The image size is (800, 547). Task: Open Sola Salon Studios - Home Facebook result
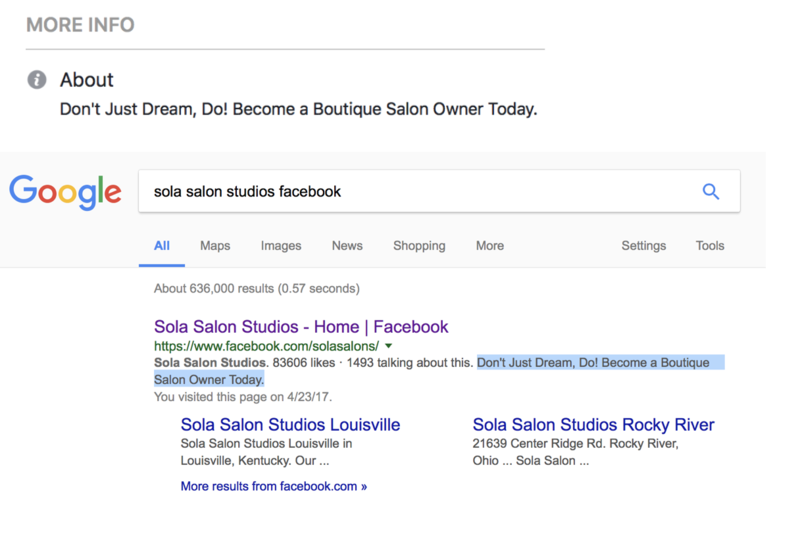(301, 327)
